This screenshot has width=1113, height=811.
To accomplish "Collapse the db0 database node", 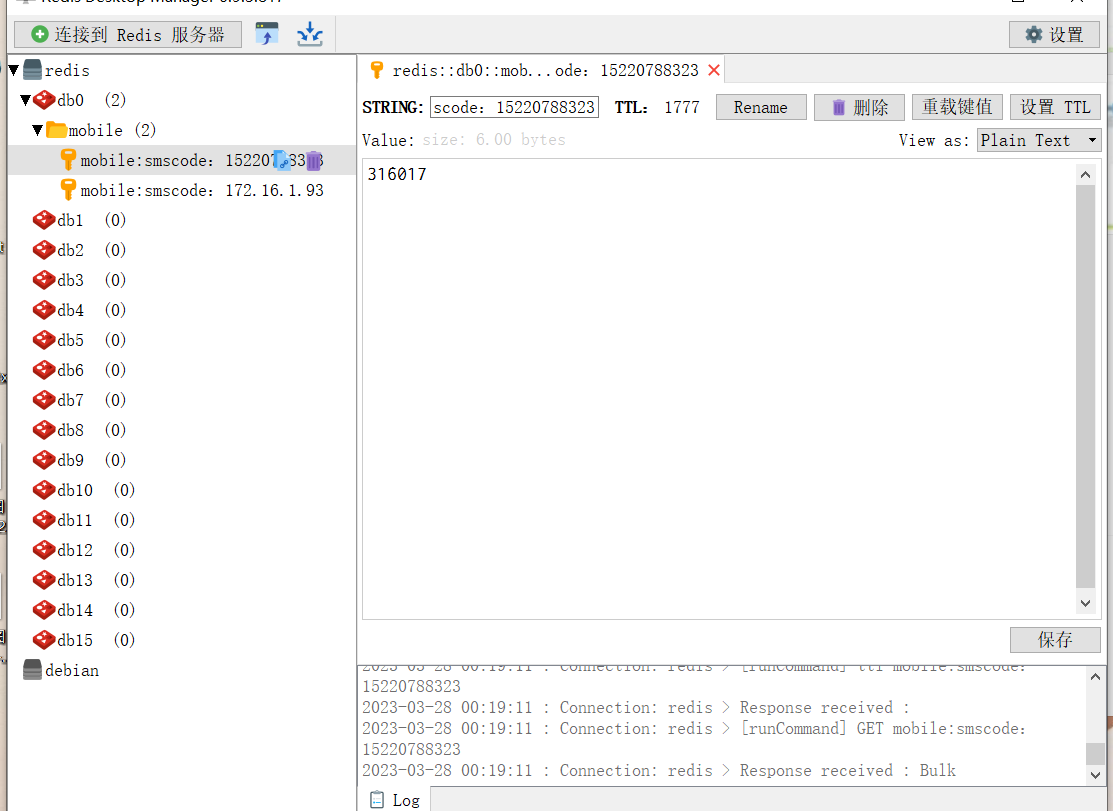I will (26, 100).
